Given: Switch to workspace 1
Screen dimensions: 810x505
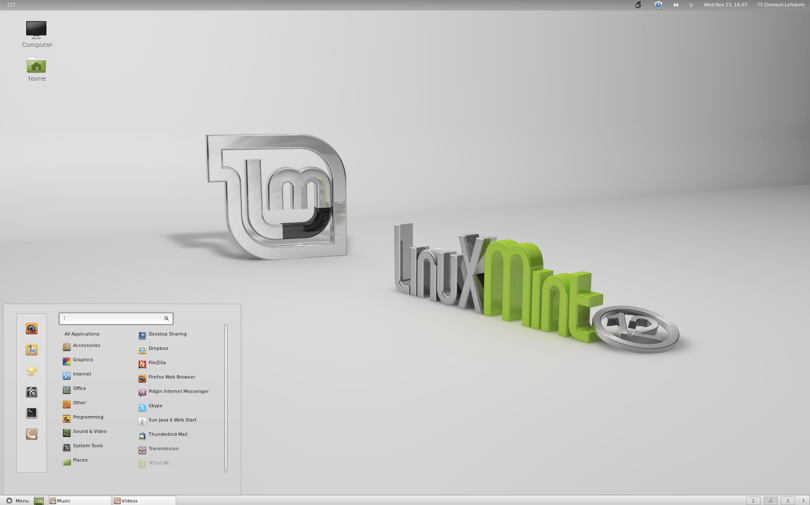Looking at the screenshot, I should [x=753, y=500].
